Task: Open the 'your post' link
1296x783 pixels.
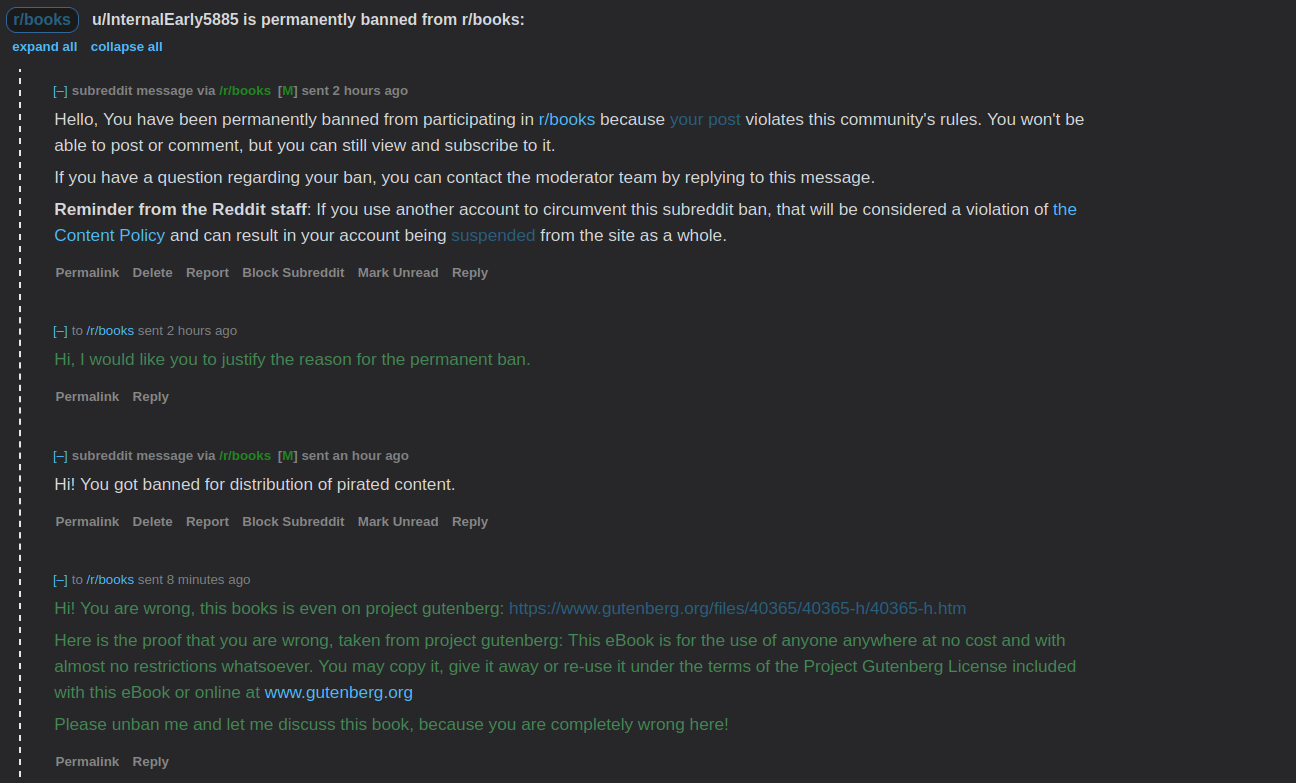Action: (705, 120)
